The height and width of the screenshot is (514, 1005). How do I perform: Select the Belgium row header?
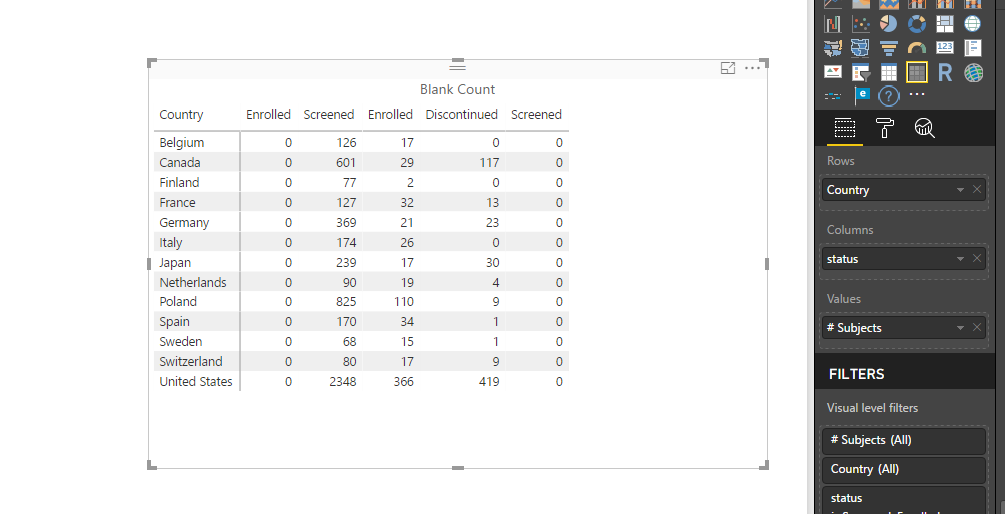[182, 143]
